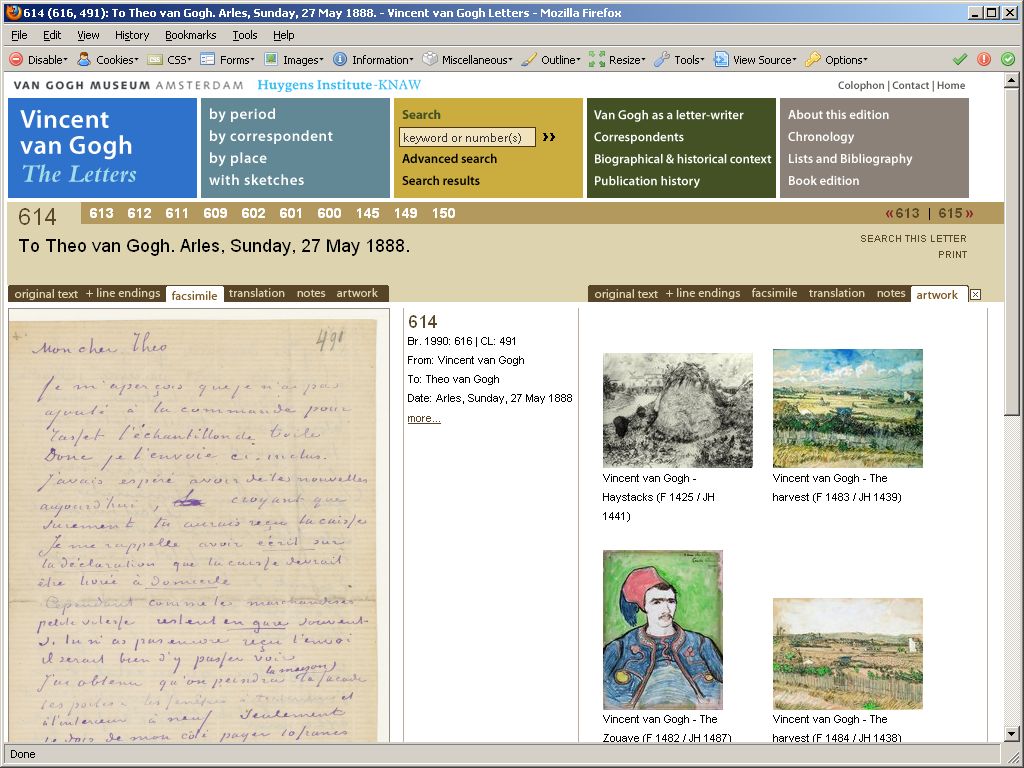Click the View Source page icon
Screen dimensions: 1024x768
721,59
